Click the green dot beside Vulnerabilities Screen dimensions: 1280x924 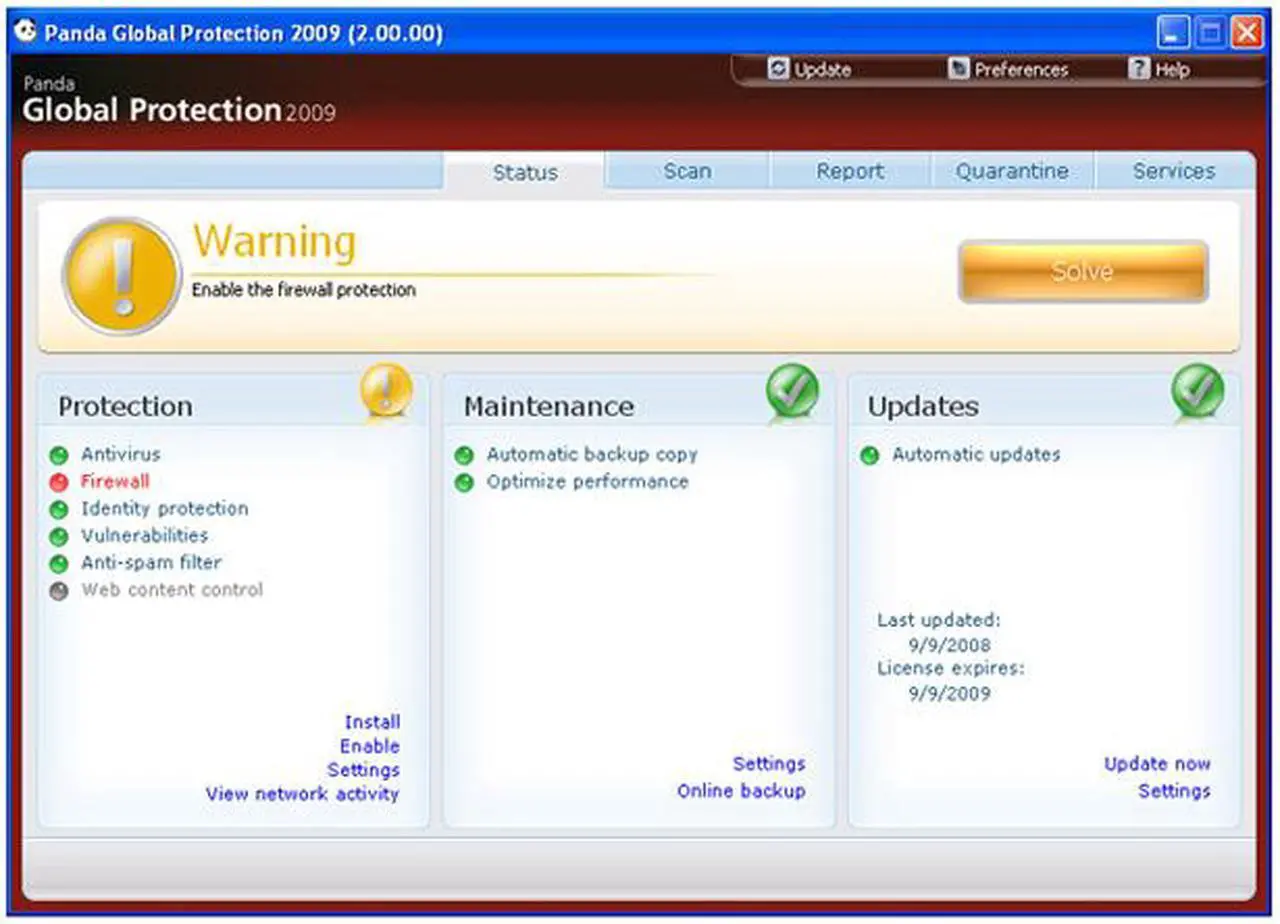pos(59,537)
